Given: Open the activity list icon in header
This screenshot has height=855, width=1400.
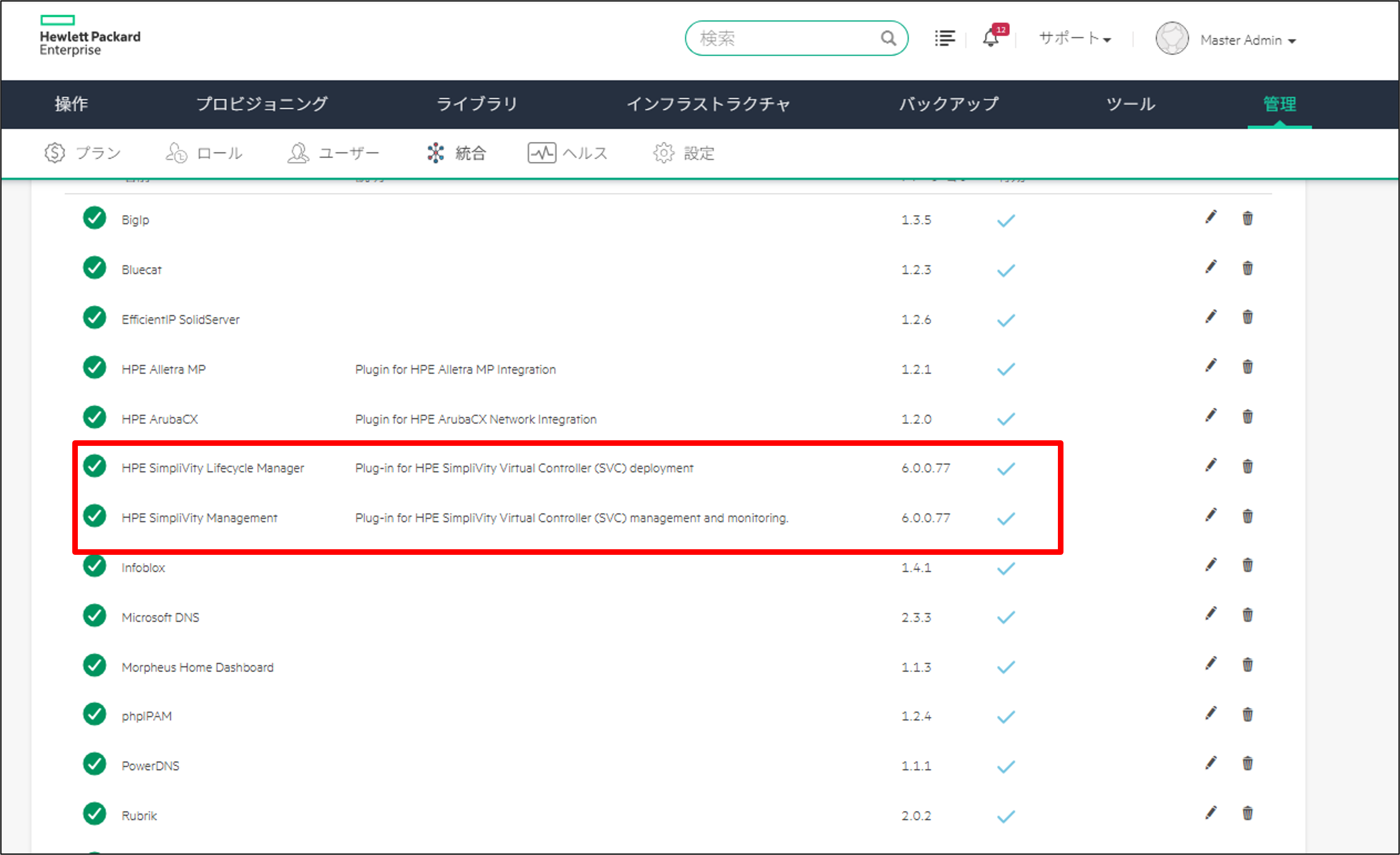Looking at the screenshot, I should pos(945,39).
